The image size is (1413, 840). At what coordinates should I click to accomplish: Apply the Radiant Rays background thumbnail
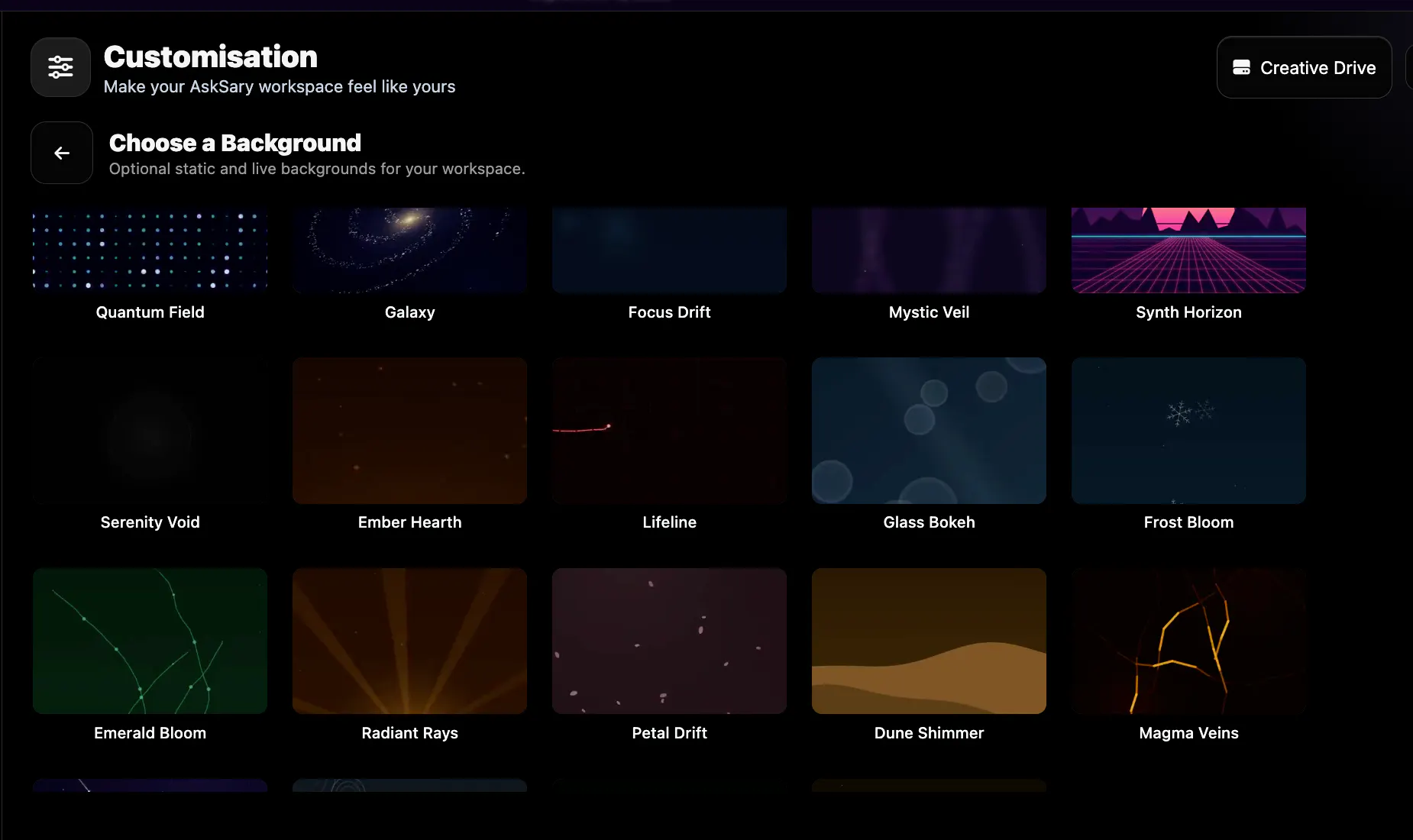point(410,641)
